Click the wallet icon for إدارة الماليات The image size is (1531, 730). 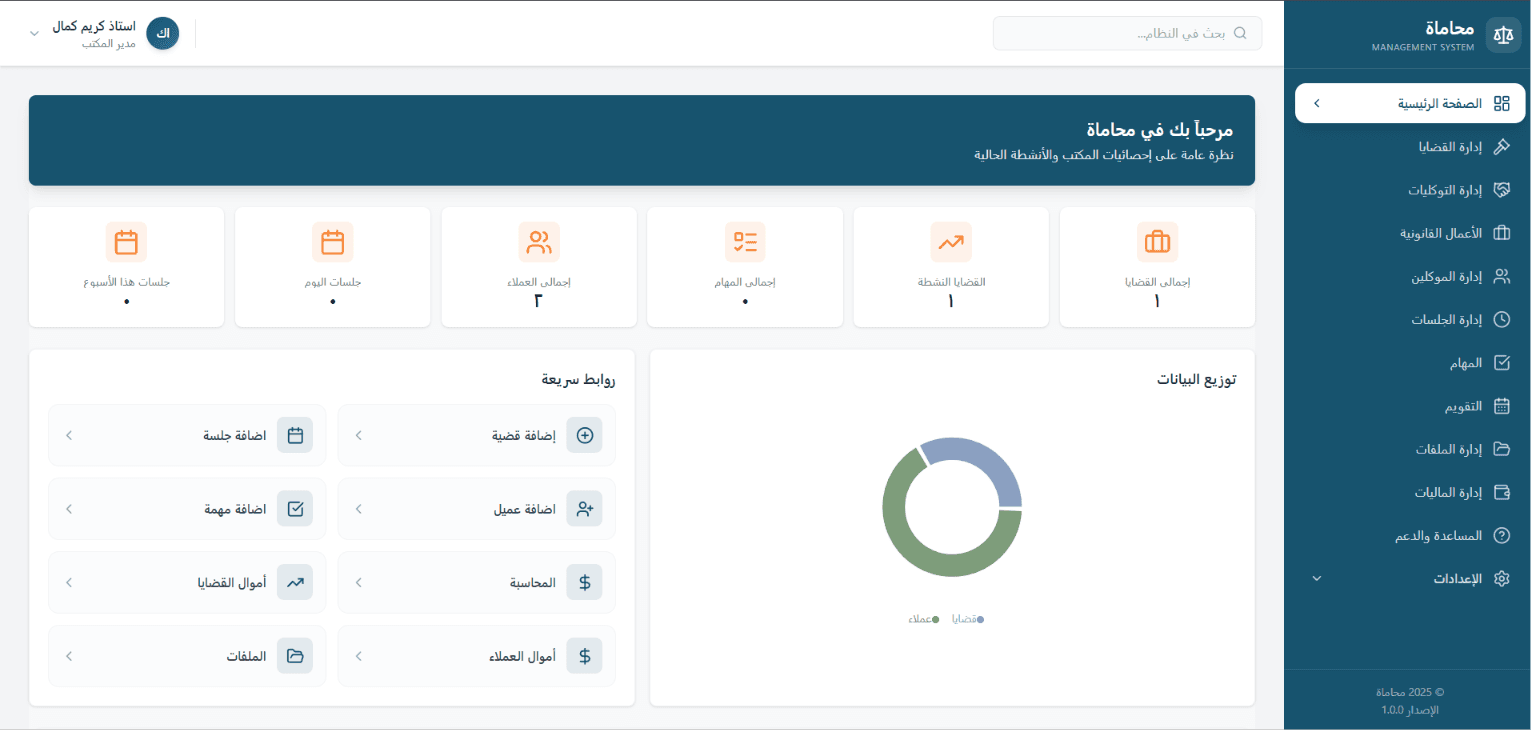[x=1501, y=492]
